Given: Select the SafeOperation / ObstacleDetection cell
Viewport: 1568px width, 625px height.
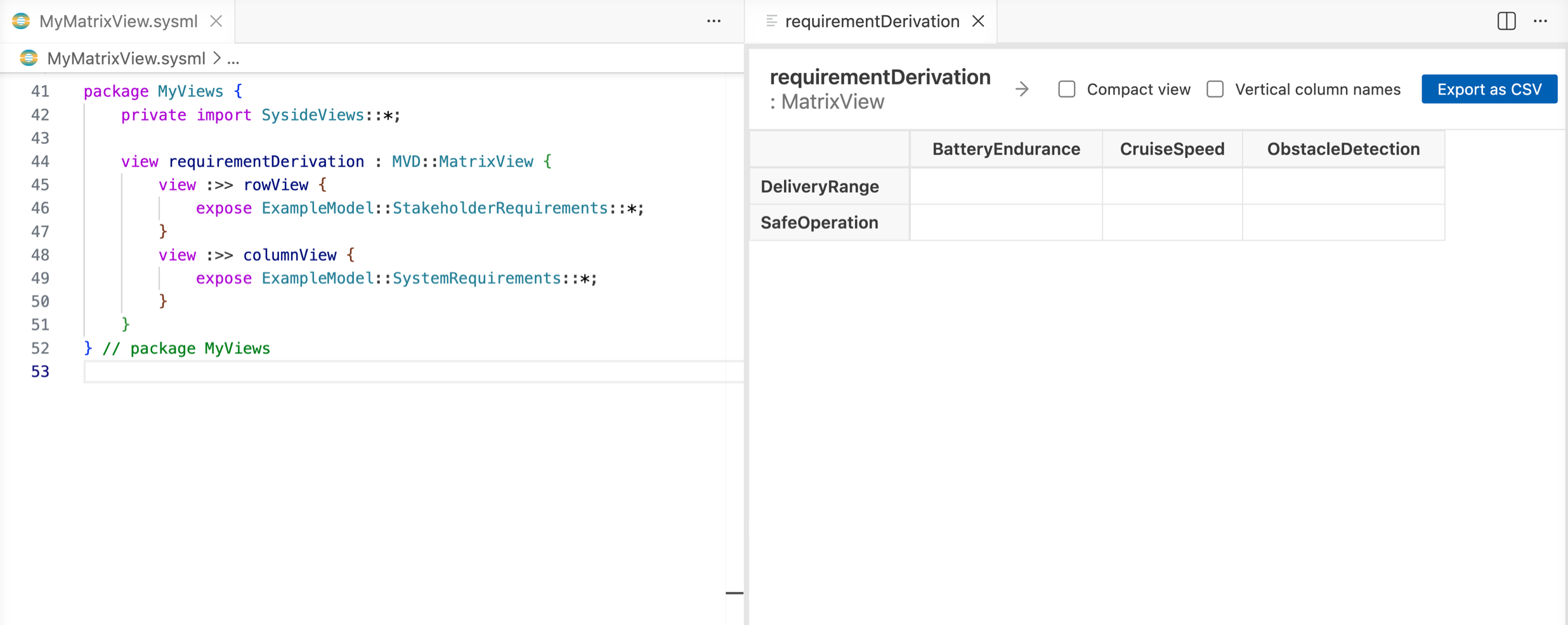Looking at the screenshot, I should (x=1343, y=223).
